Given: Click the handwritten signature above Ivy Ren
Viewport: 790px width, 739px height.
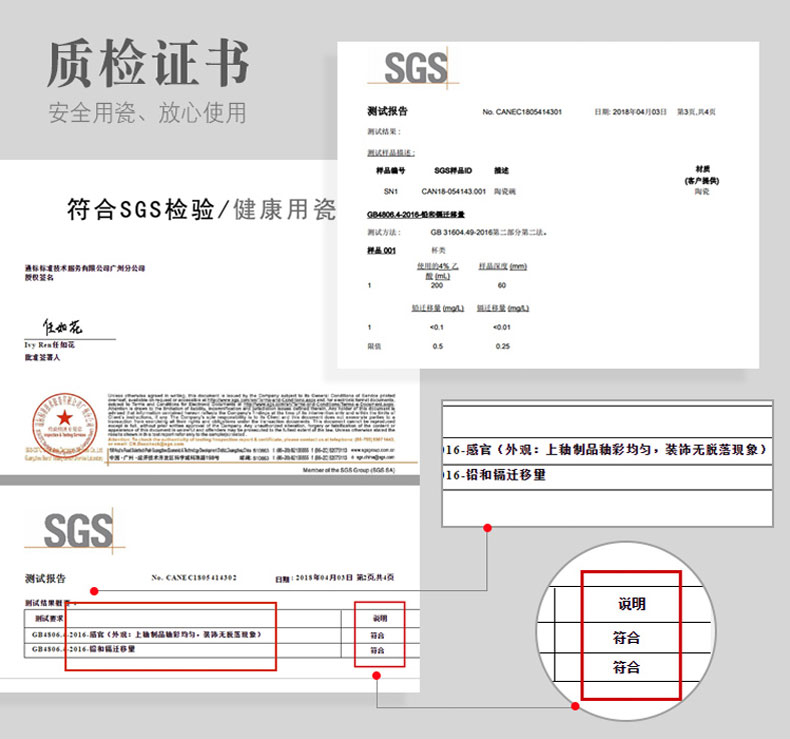Looking at the screenshot, I should (x=62, y=327).
